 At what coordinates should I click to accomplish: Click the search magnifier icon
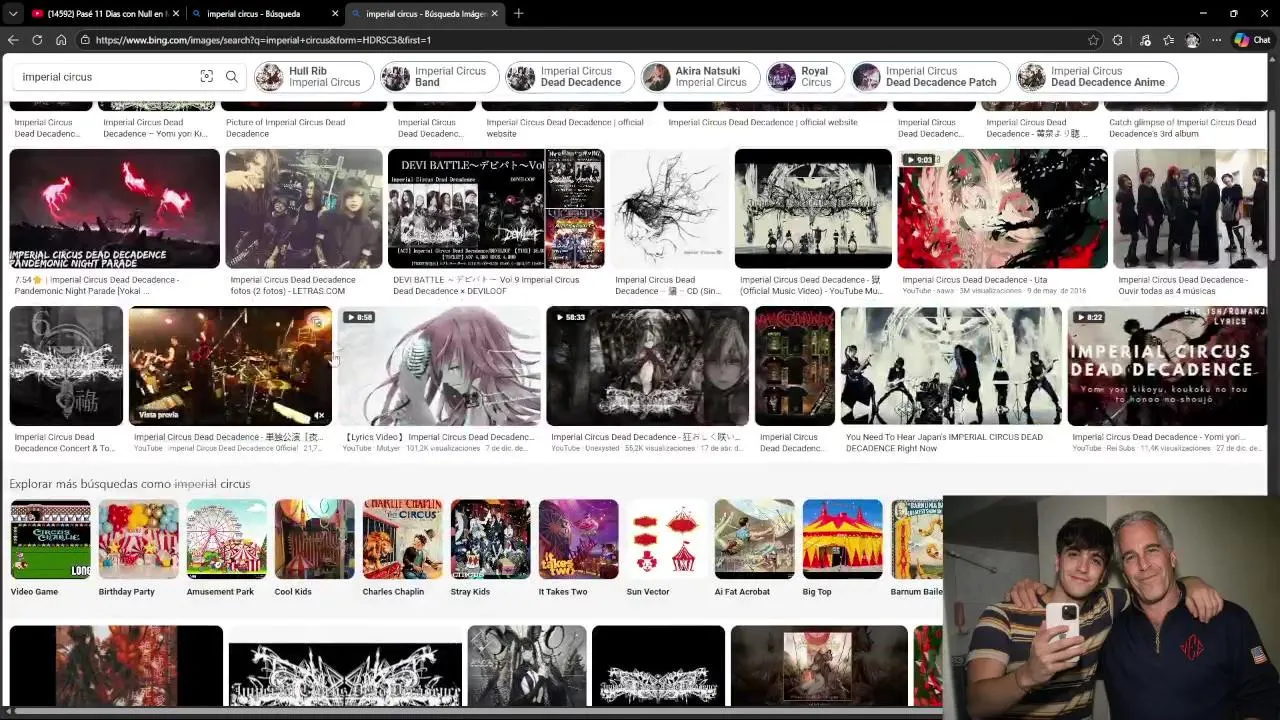[232, 77]
